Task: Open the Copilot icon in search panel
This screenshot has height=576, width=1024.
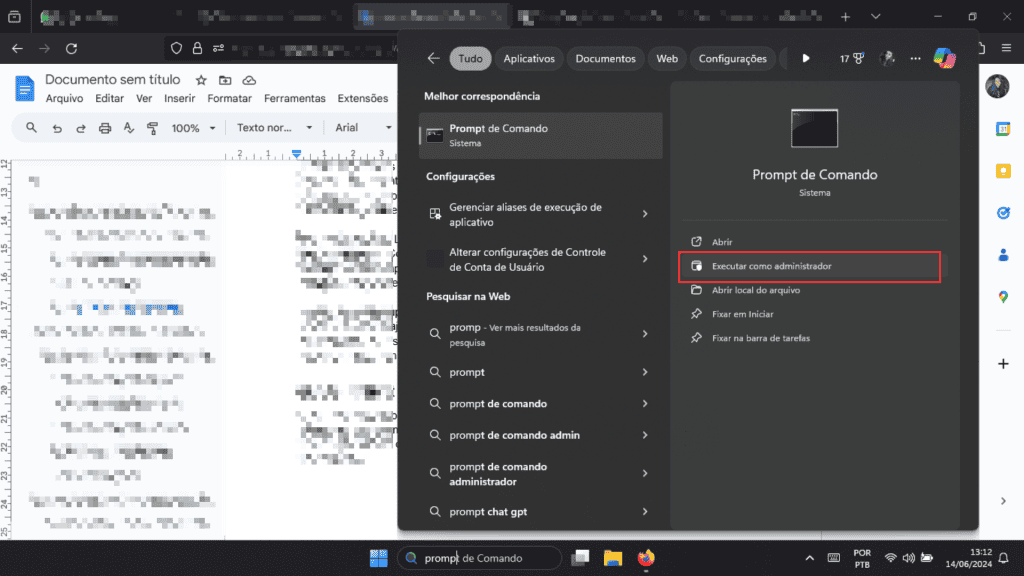Action: click(x=944, y=58)
